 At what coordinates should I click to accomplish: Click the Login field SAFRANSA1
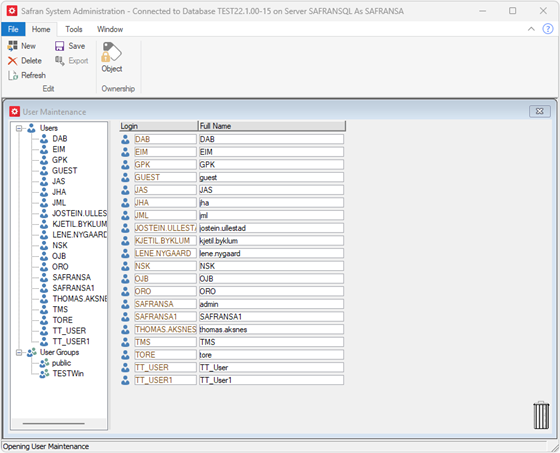(165, 317)
